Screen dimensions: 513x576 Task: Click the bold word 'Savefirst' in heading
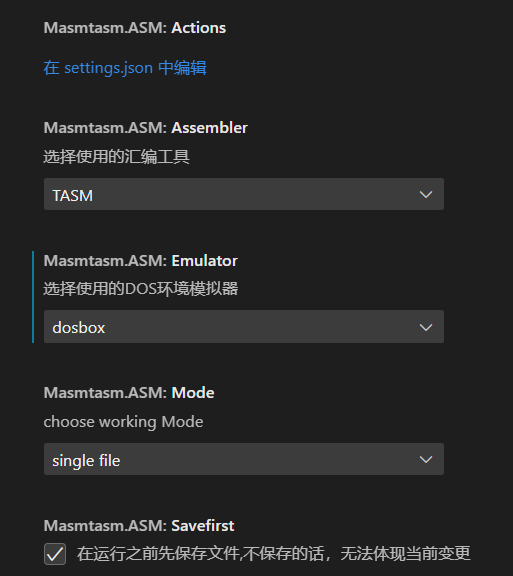click(x=203, y=526)
